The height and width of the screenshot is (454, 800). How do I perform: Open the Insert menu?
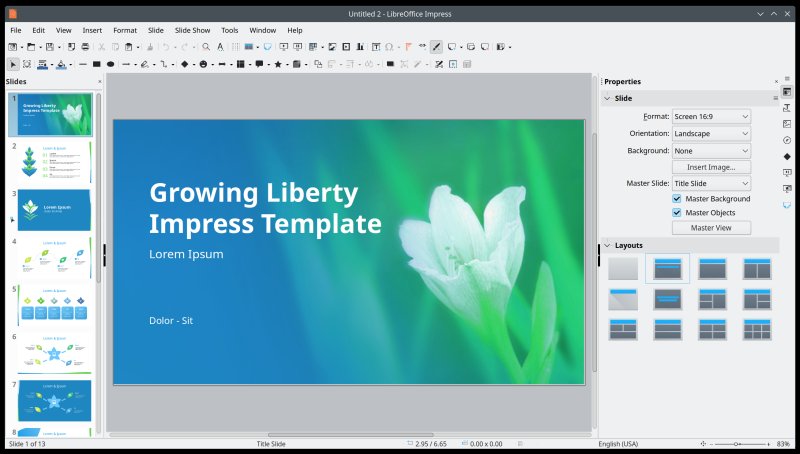click(x=92, y=30)
